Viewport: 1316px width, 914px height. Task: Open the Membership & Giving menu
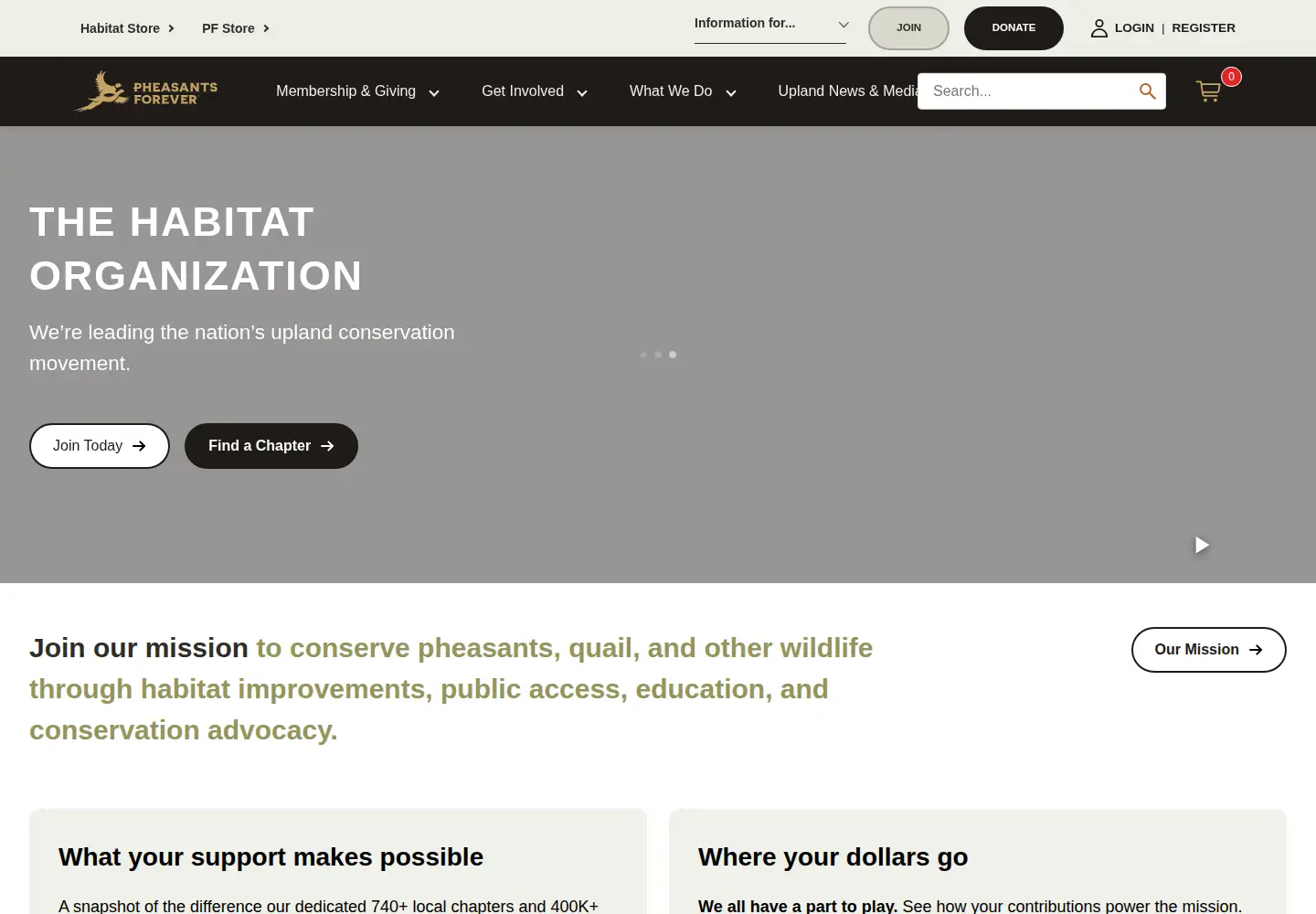tap(345, 90)
